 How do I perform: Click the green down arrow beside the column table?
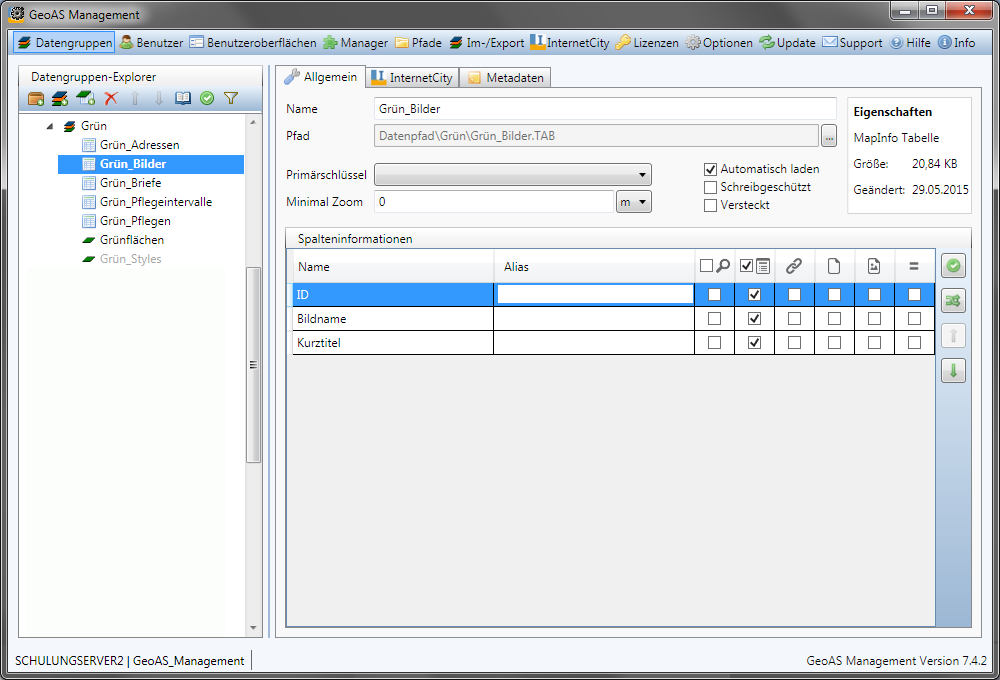pyautogui.click(x=953, y=371)
